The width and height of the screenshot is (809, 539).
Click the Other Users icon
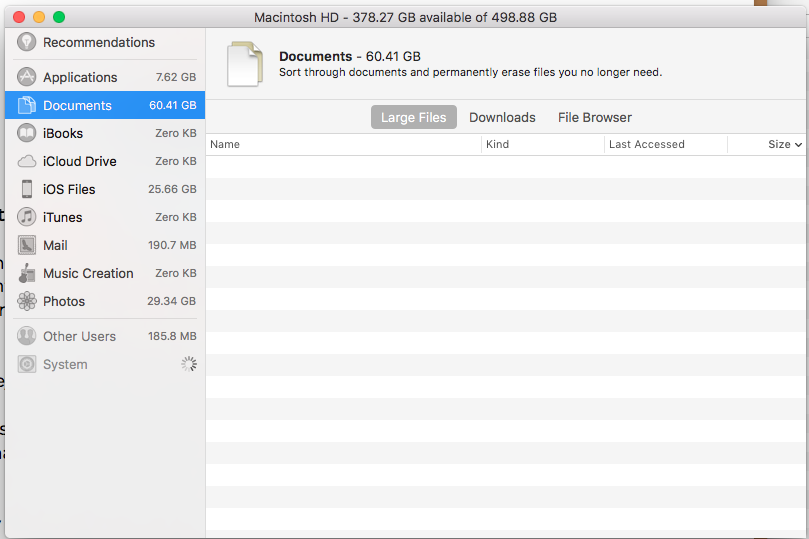click(x=26, y=336)
